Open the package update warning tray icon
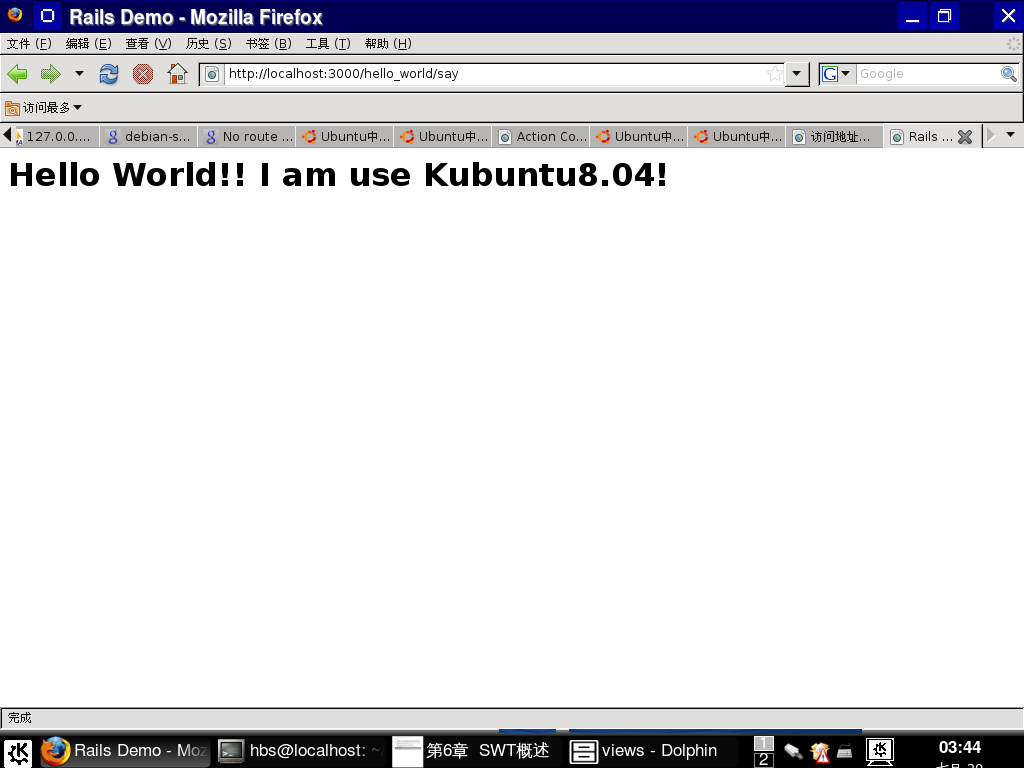 coord(820,752)
